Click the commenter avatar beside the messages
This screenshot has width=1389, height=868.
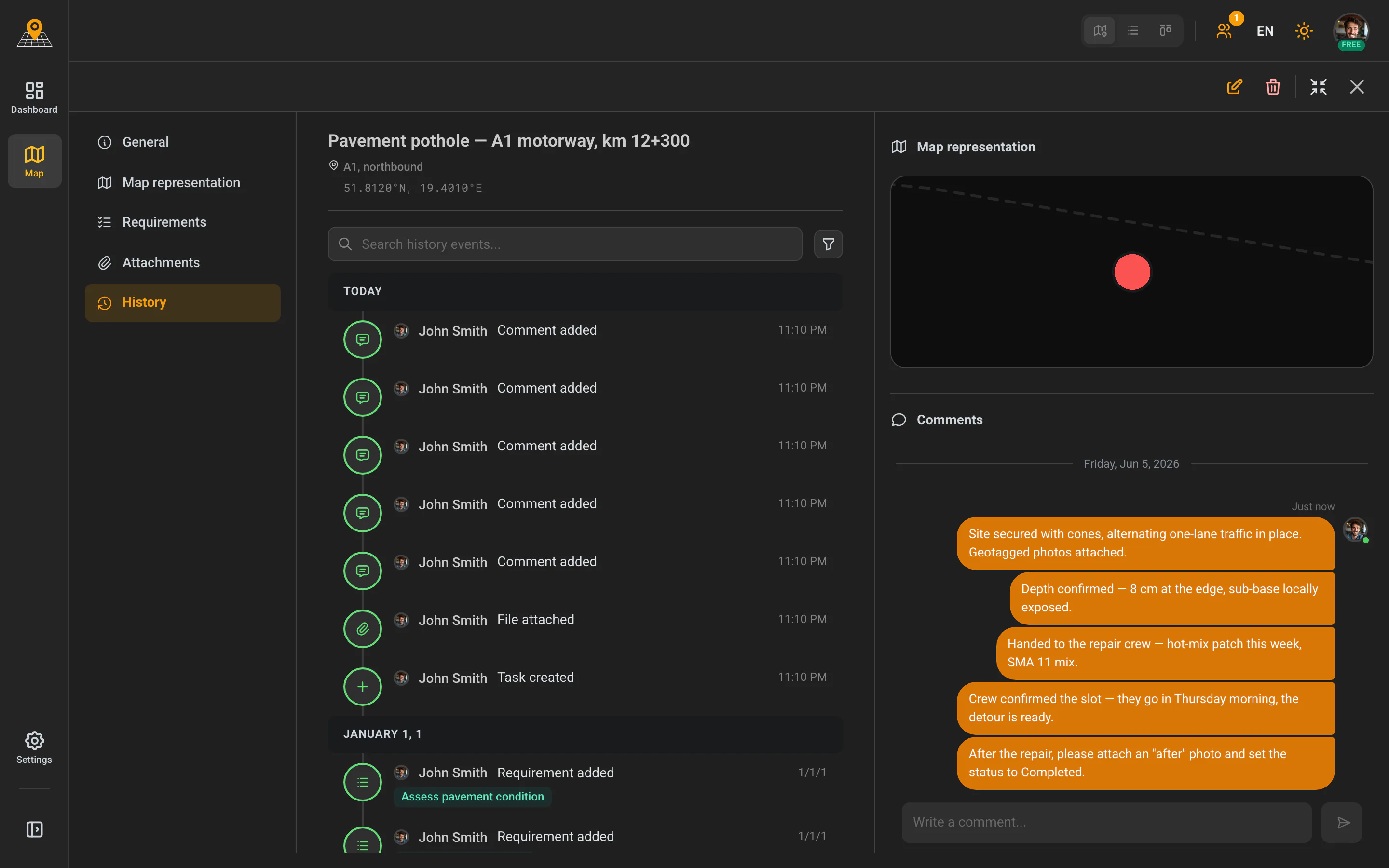click(1355, 529)
